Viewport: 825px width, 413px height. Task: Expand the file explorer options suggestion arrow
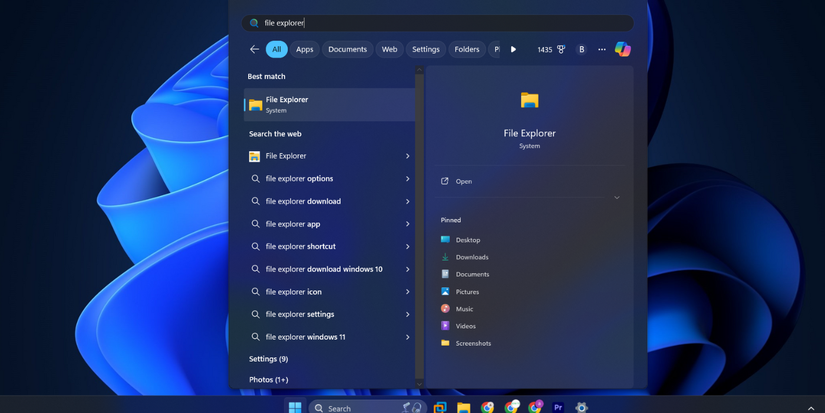point(407,178)
